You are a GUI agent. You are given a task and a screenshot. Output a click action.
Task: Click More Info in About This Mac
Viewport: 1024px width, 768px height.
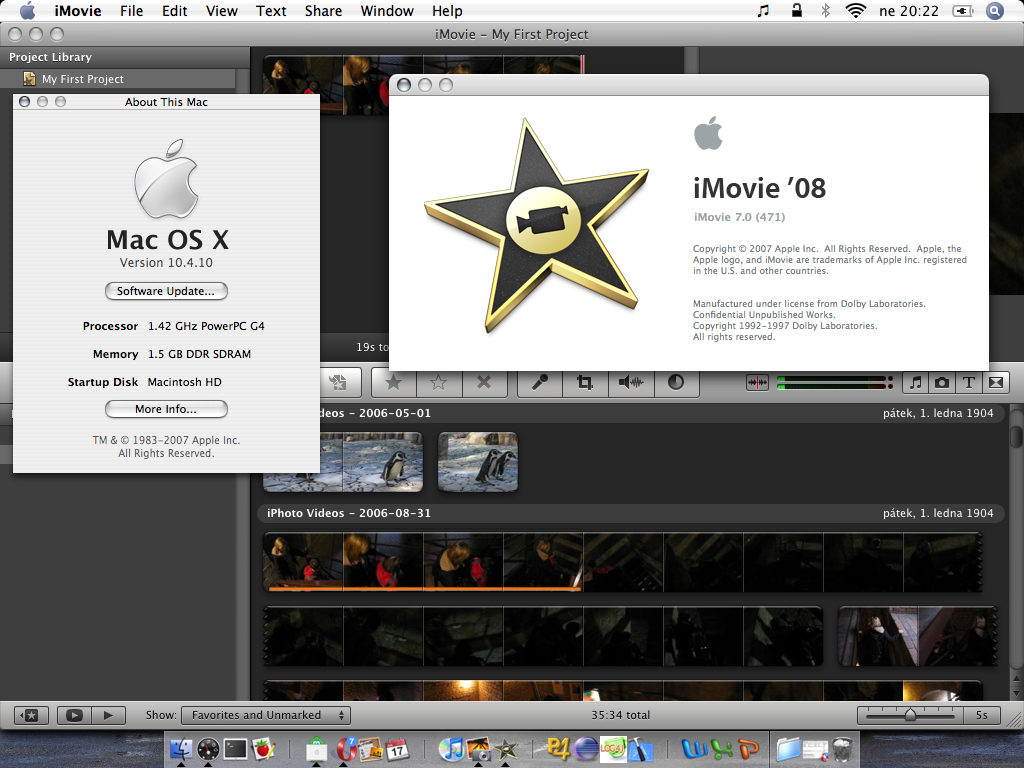coord(166,409)
